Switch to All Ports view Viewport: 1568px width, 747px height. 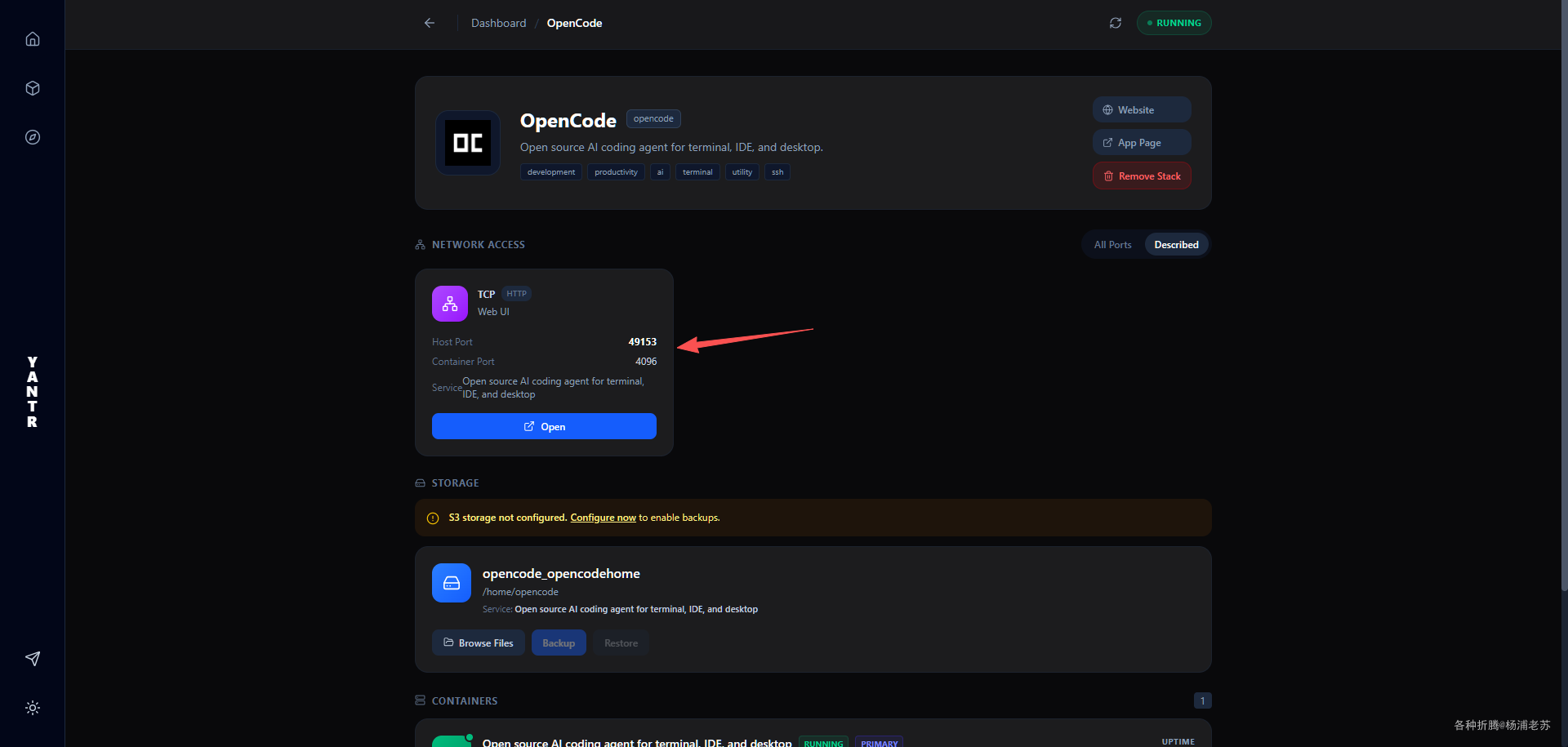click(x=1113, y=245)
